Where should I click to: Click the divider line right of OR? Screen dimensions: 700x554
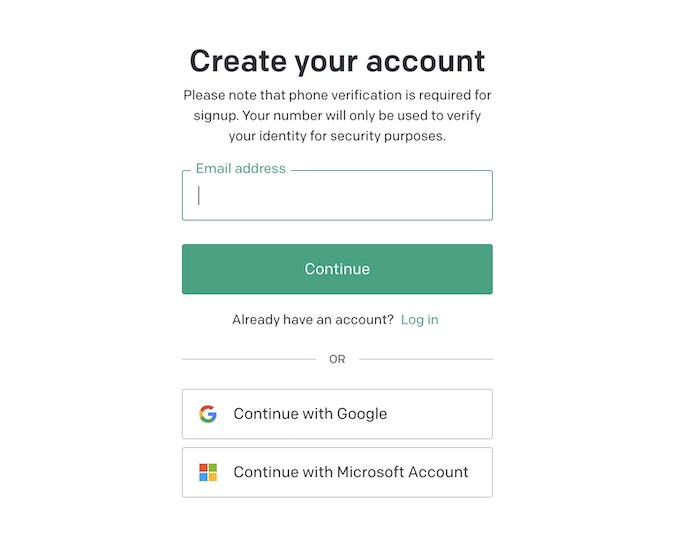[x=426, y=359]
